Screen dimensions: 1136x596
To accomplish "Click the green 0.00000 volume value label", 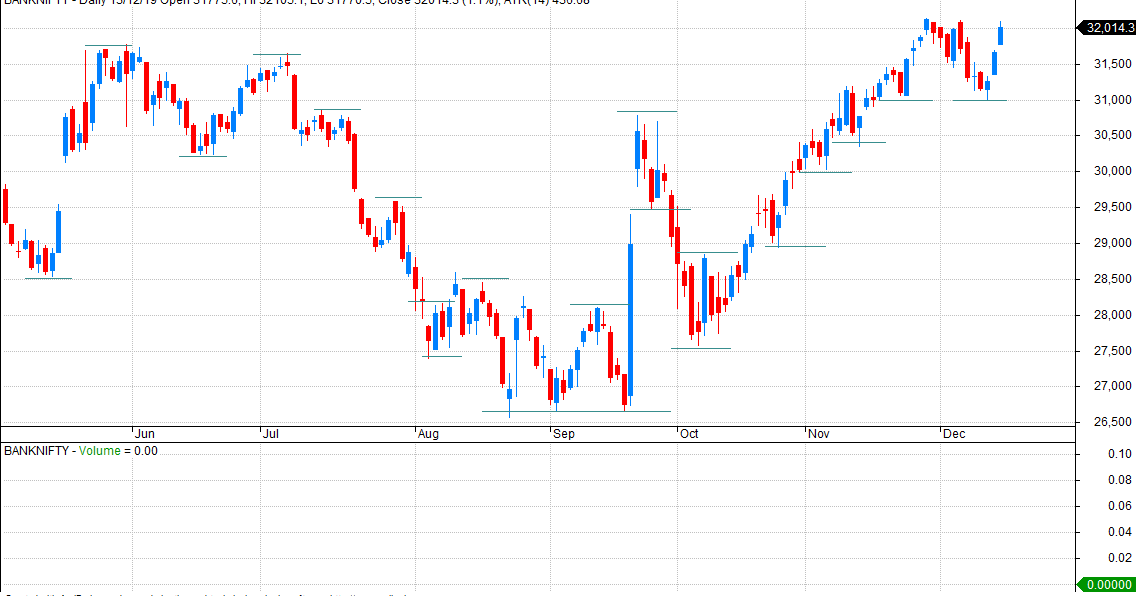I will pyautogui.click(x=1106, y=584).
